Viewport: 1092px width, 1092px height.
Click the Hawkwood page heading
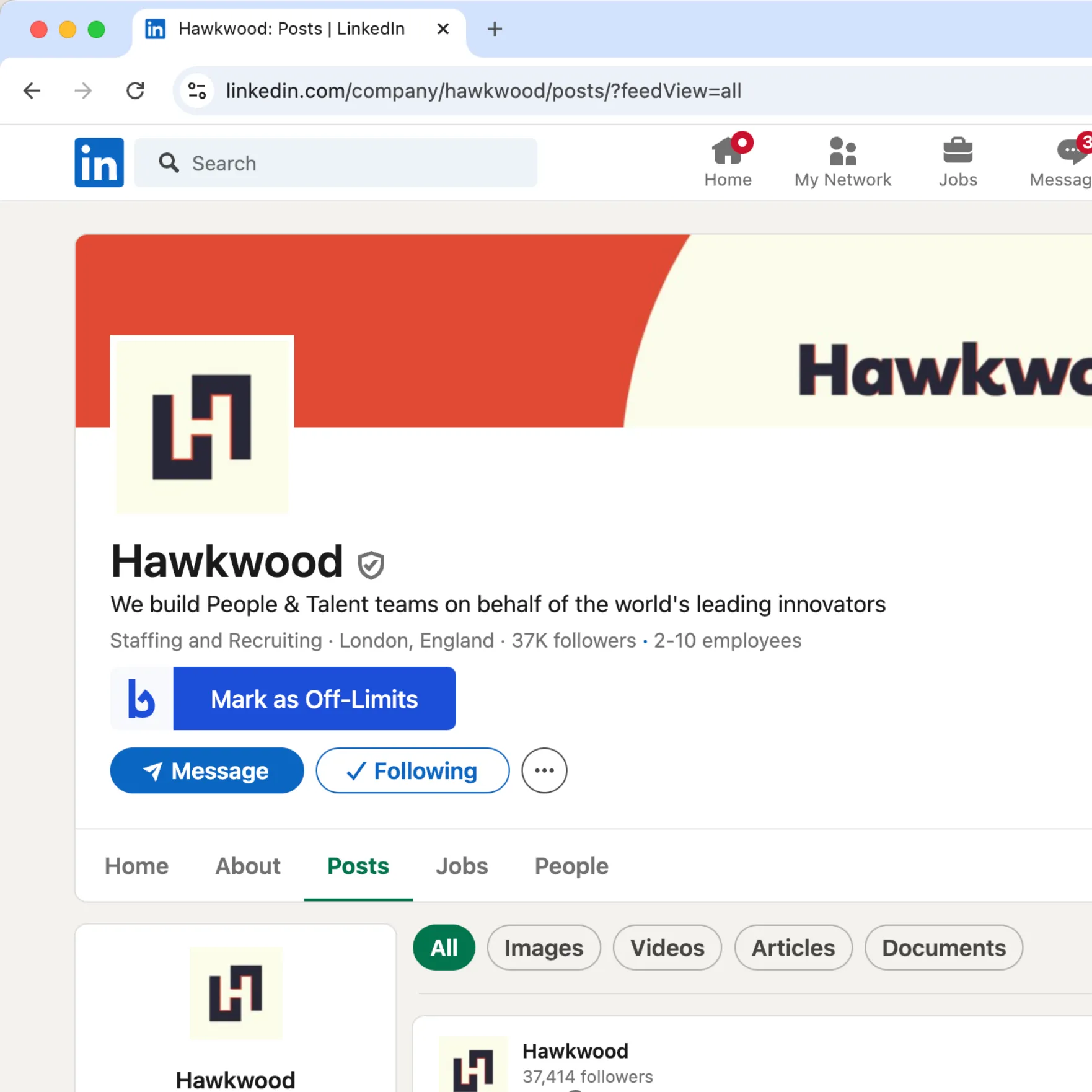coord(226,561)
